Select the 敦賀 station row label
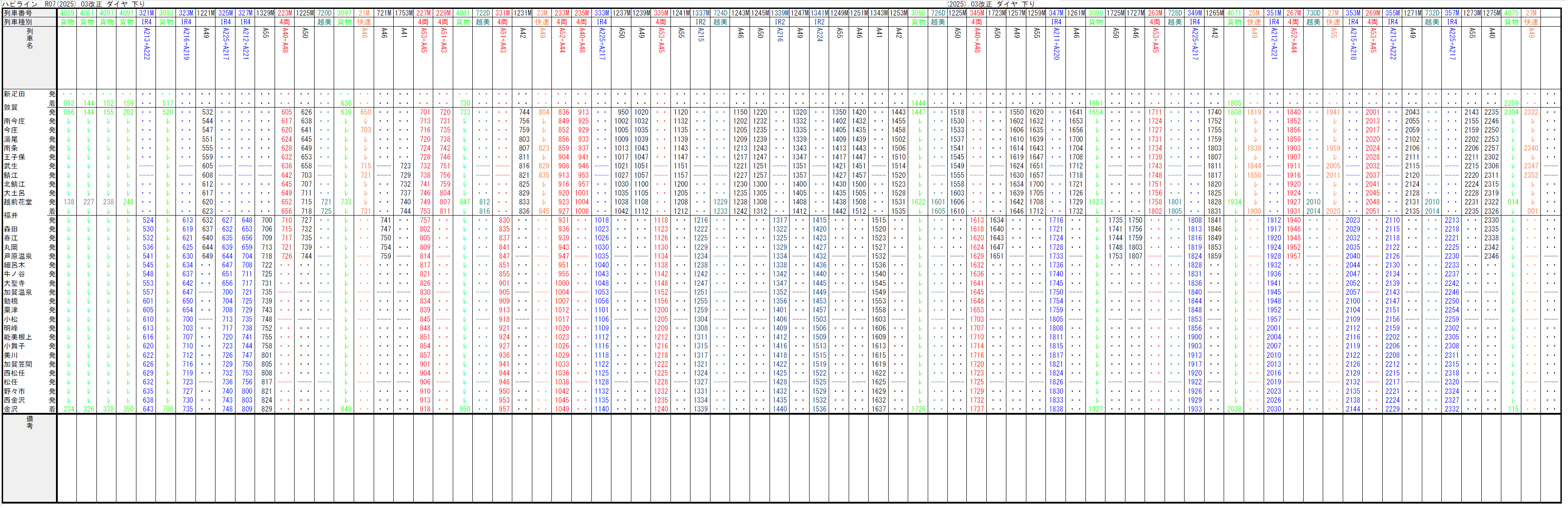The height and width of the screenshot is (508, 1568). tap(10, 107)
